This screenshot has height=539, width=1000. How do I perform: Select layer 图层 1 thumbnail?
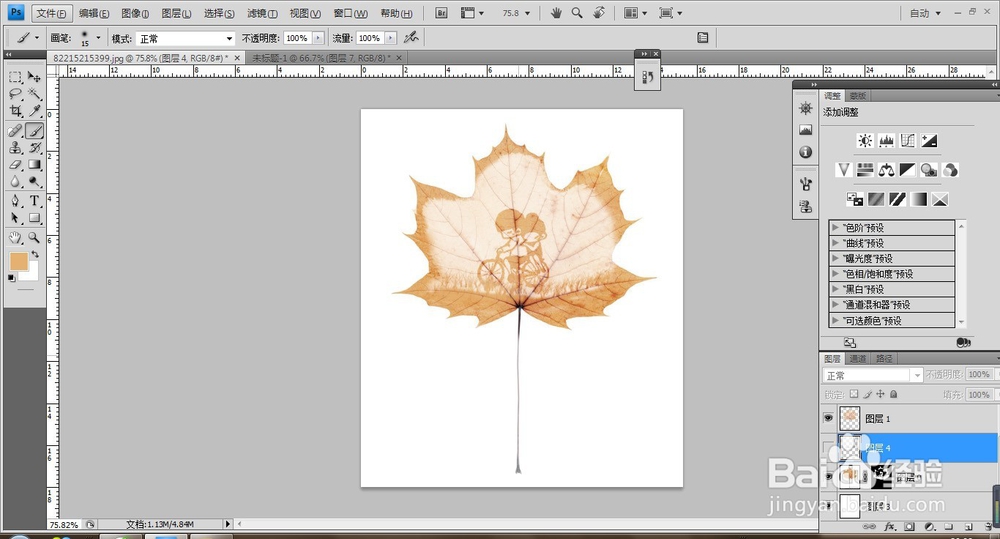[x=849, y=418]
